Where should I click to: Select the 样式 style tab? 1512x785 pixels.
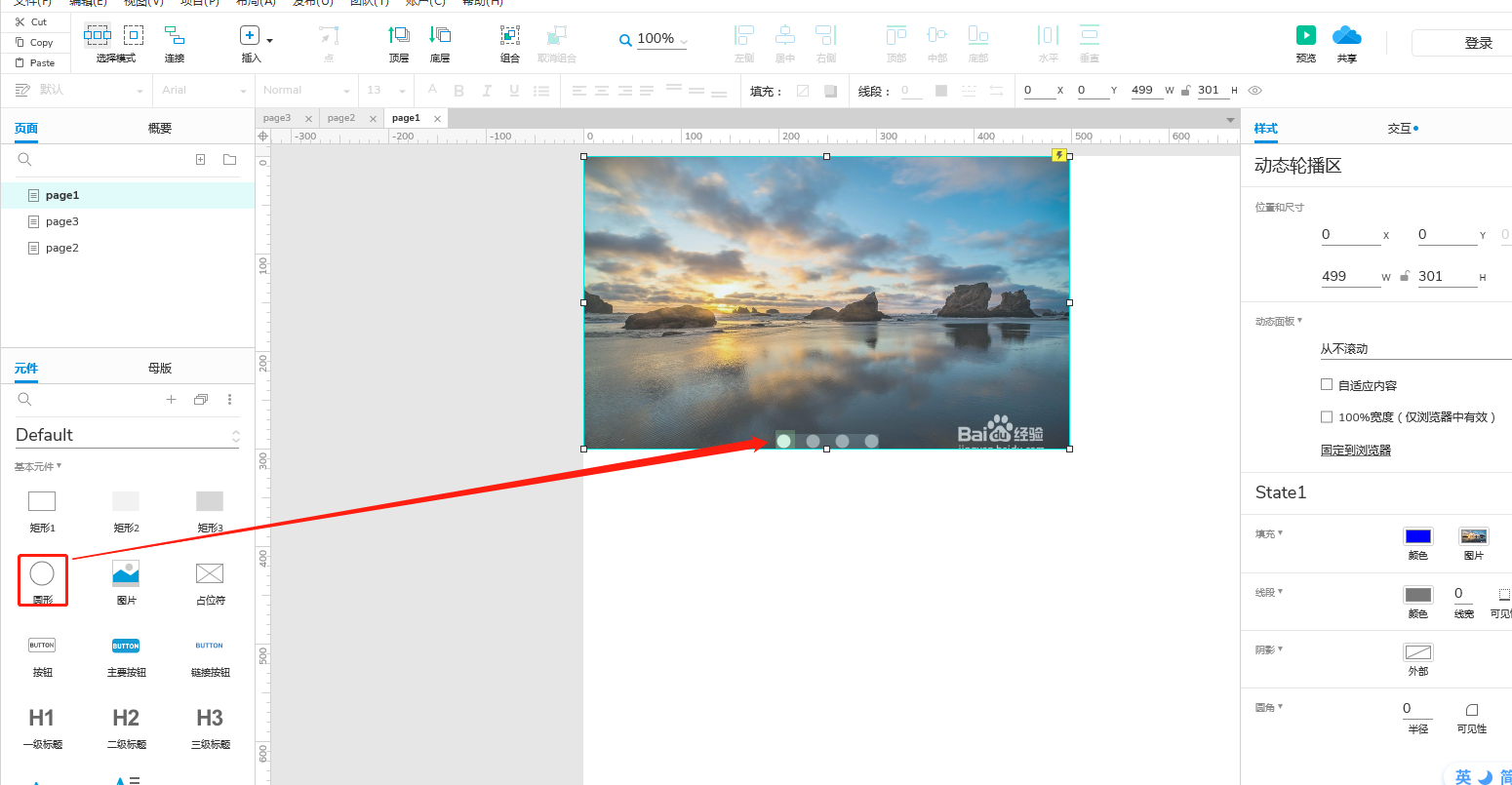pyautogui.click(x=1266, y=128)
